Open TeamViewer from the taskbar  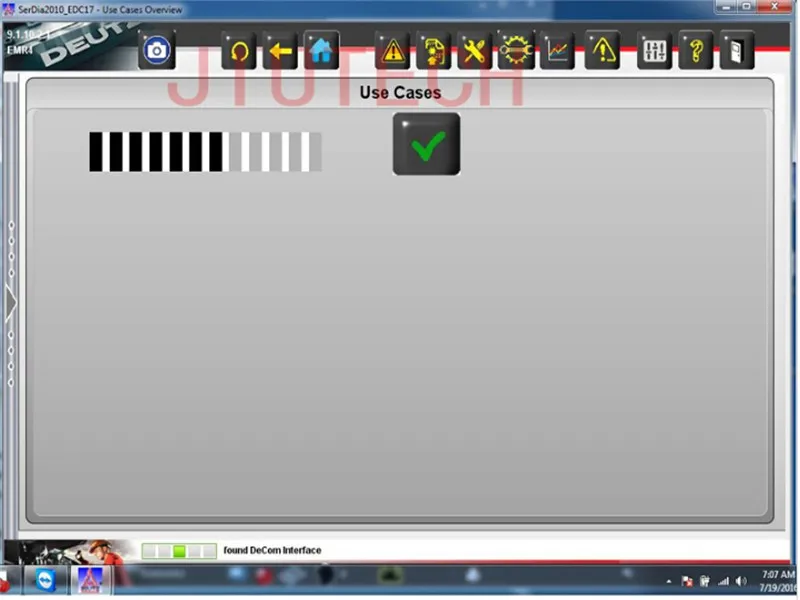click(46, 581)
